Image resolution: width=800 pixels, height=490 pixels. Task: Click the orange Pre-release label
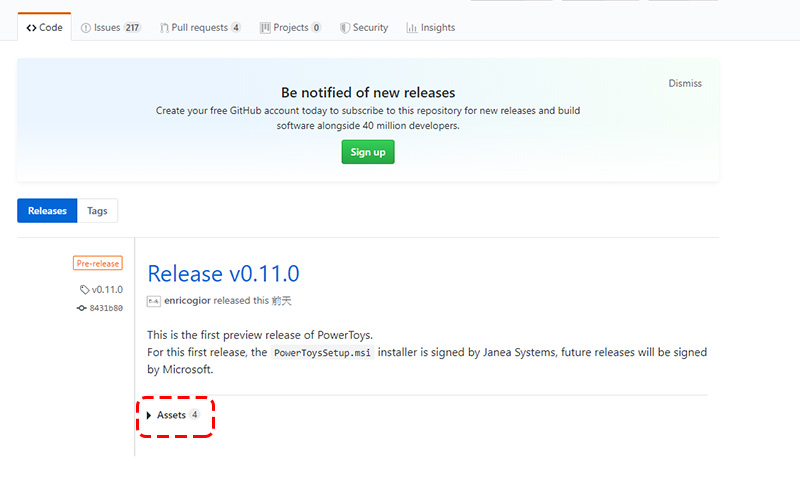pyautogui.click(x=97, y=264)
